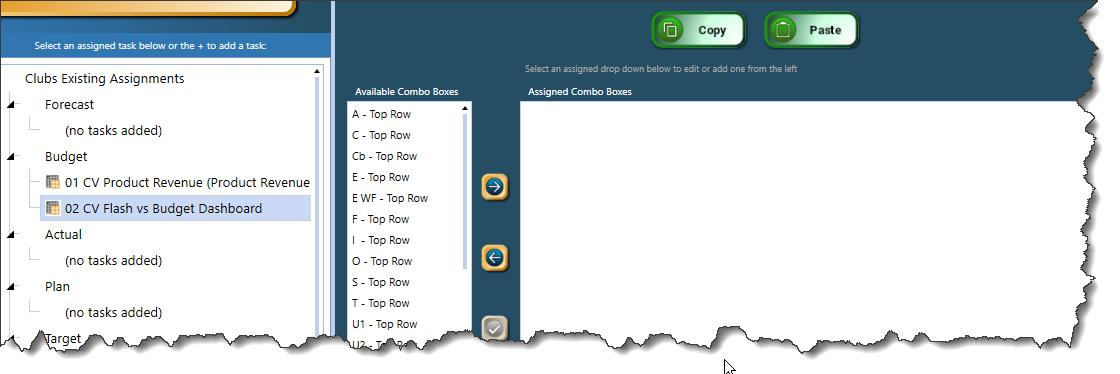Select the Plan tree item
1120x374 pixels.
pos(57,286)
